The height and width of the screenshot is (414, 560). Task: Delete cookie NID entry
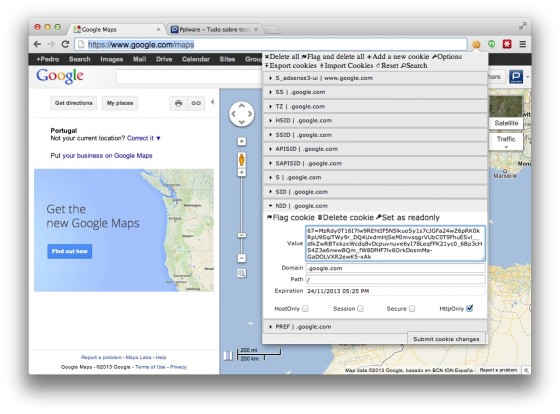click(346, 218)
